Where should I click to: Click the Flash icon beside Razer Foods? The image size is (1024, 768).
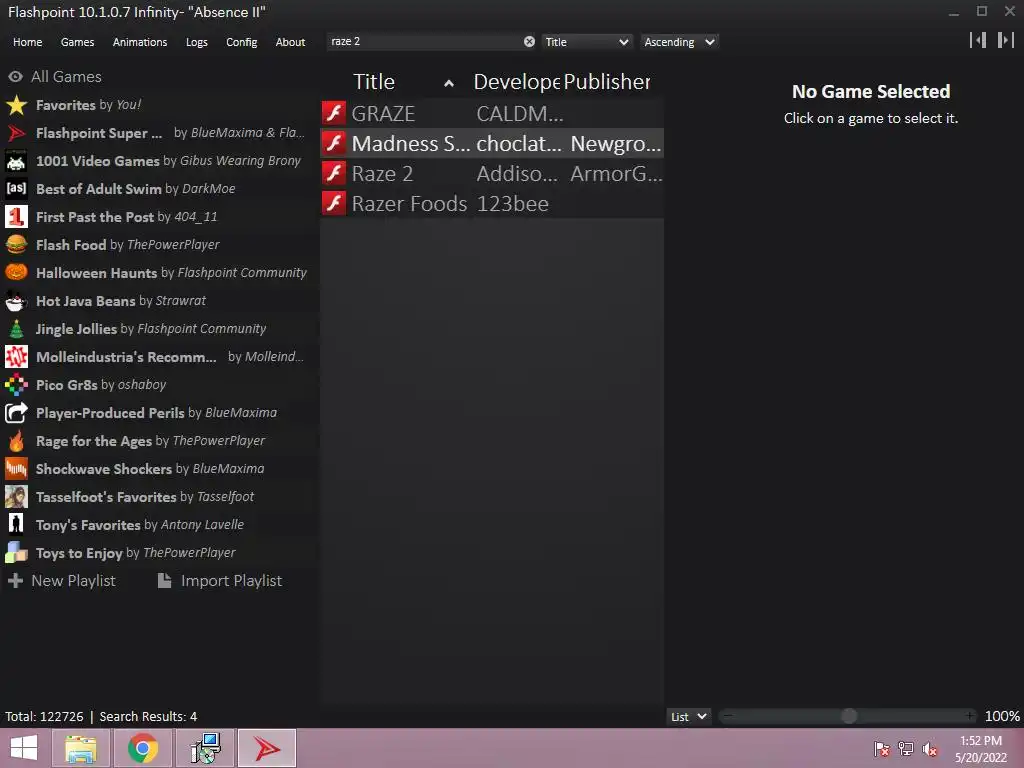[334, 203]
